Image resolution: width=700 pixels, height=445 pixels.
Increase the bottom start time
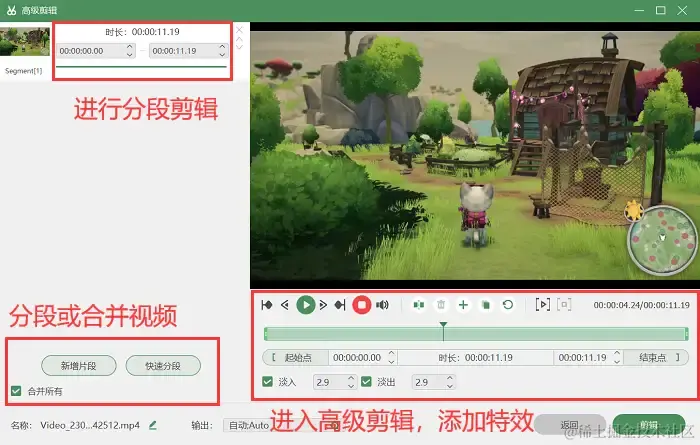392,354
